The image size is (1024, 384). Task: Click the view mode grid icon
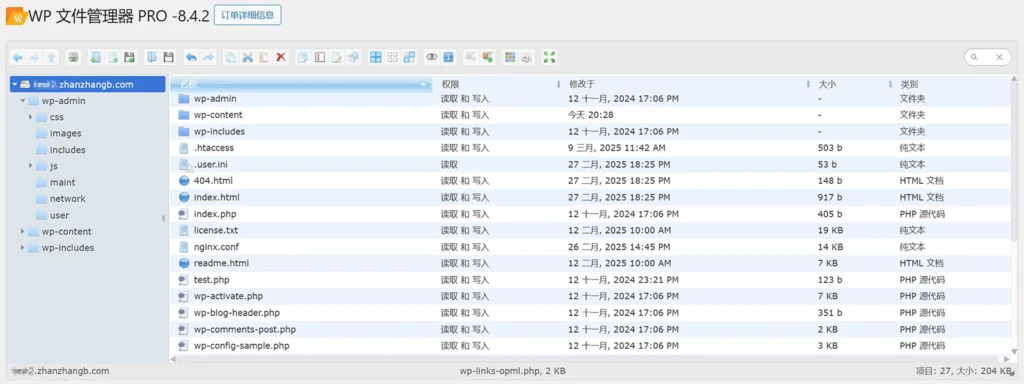pyautogui.click(x=510, y=57)
